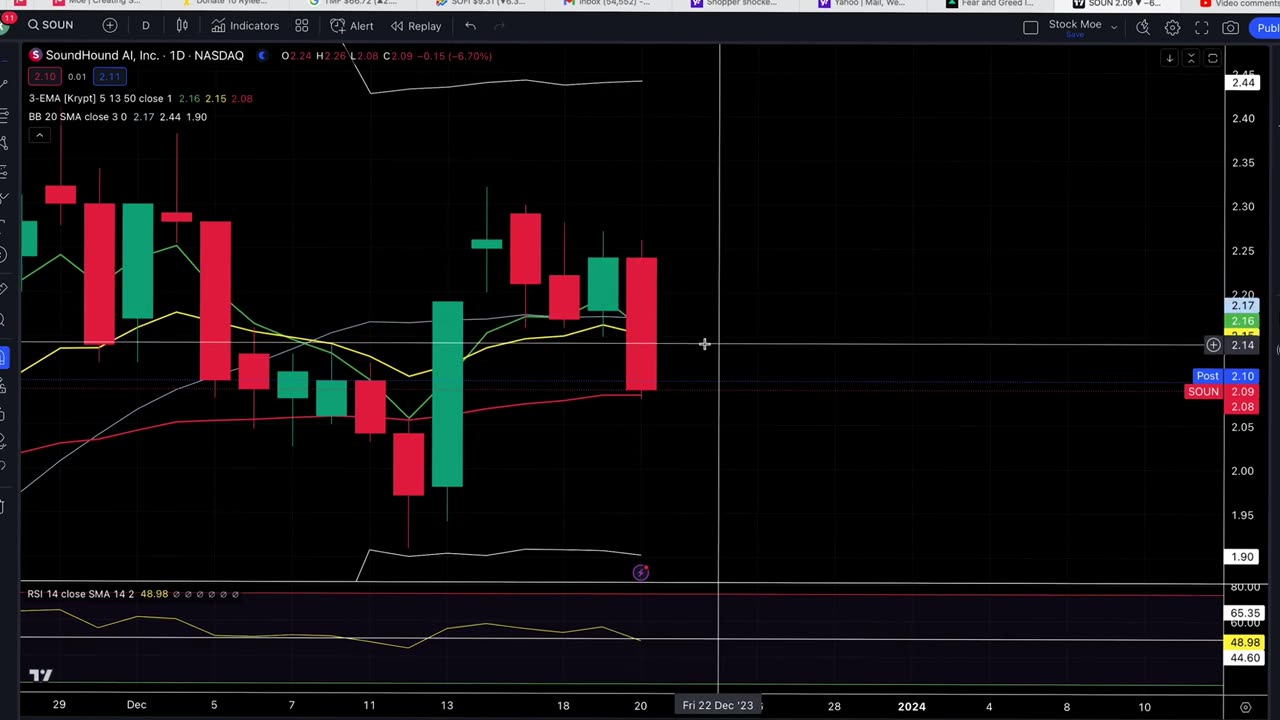Open the quick search icon
The width and height of the screenshot is (1280, 720).
click(1143, 27)
